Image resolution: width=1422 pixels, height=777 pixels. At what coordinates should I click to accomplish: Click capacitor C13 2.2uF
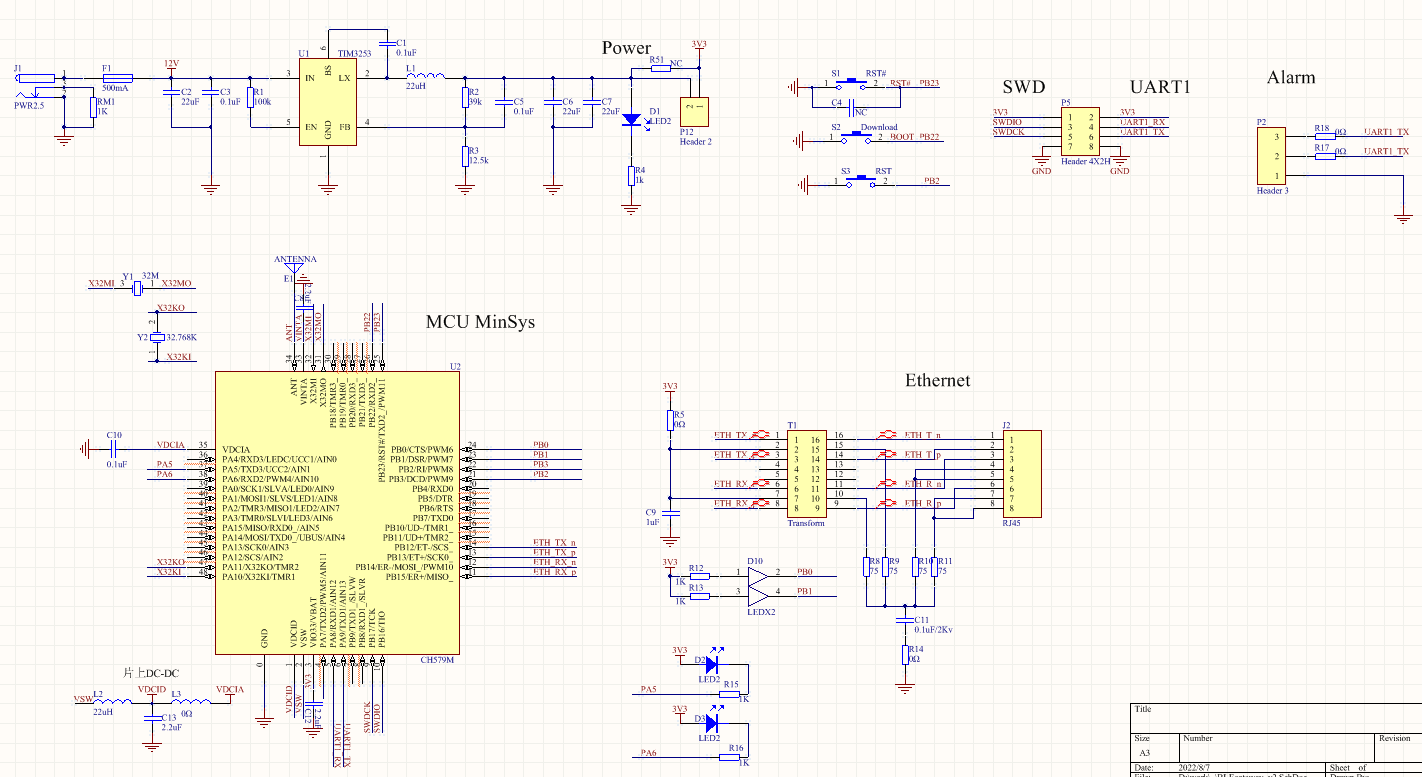(151, 718)
